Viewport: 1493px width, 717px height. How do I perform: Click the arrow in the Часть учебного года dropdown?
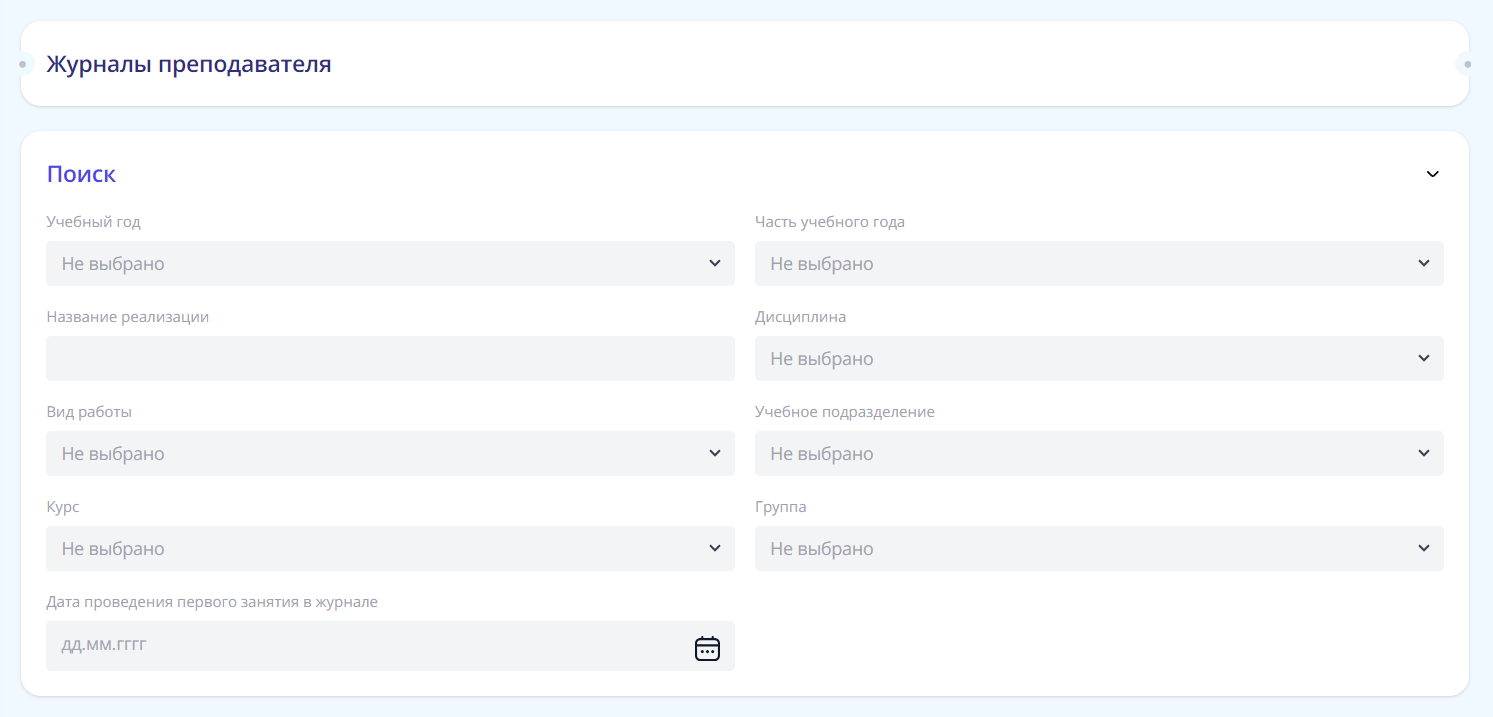(1423, 263)
